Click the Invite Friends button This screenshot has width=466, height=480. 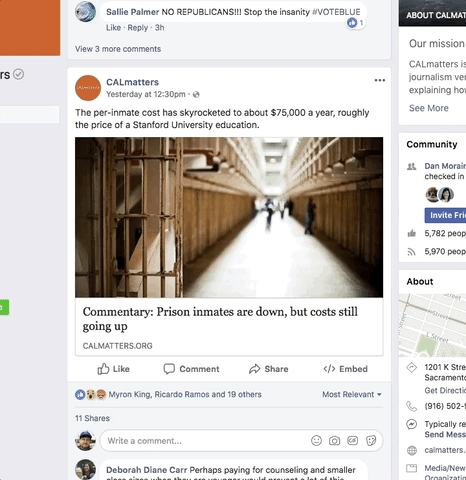pyautogui.click(x=445, y=215)
